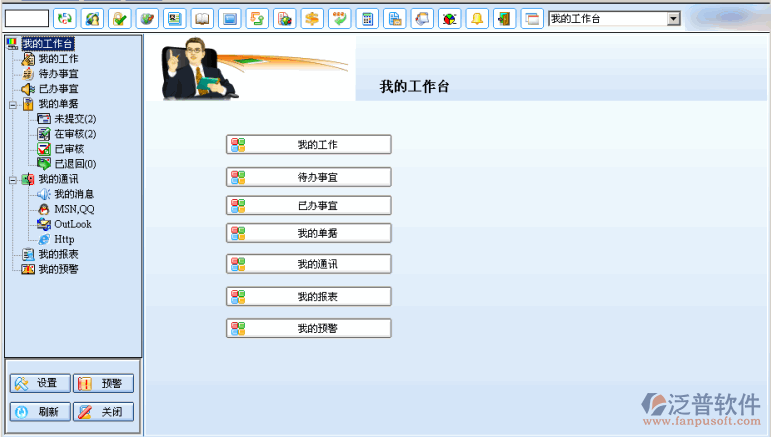The image size is (771, 437).
Task: Click the 我的单据 center button
Action: pyautogui.click(x=309, y=233)
